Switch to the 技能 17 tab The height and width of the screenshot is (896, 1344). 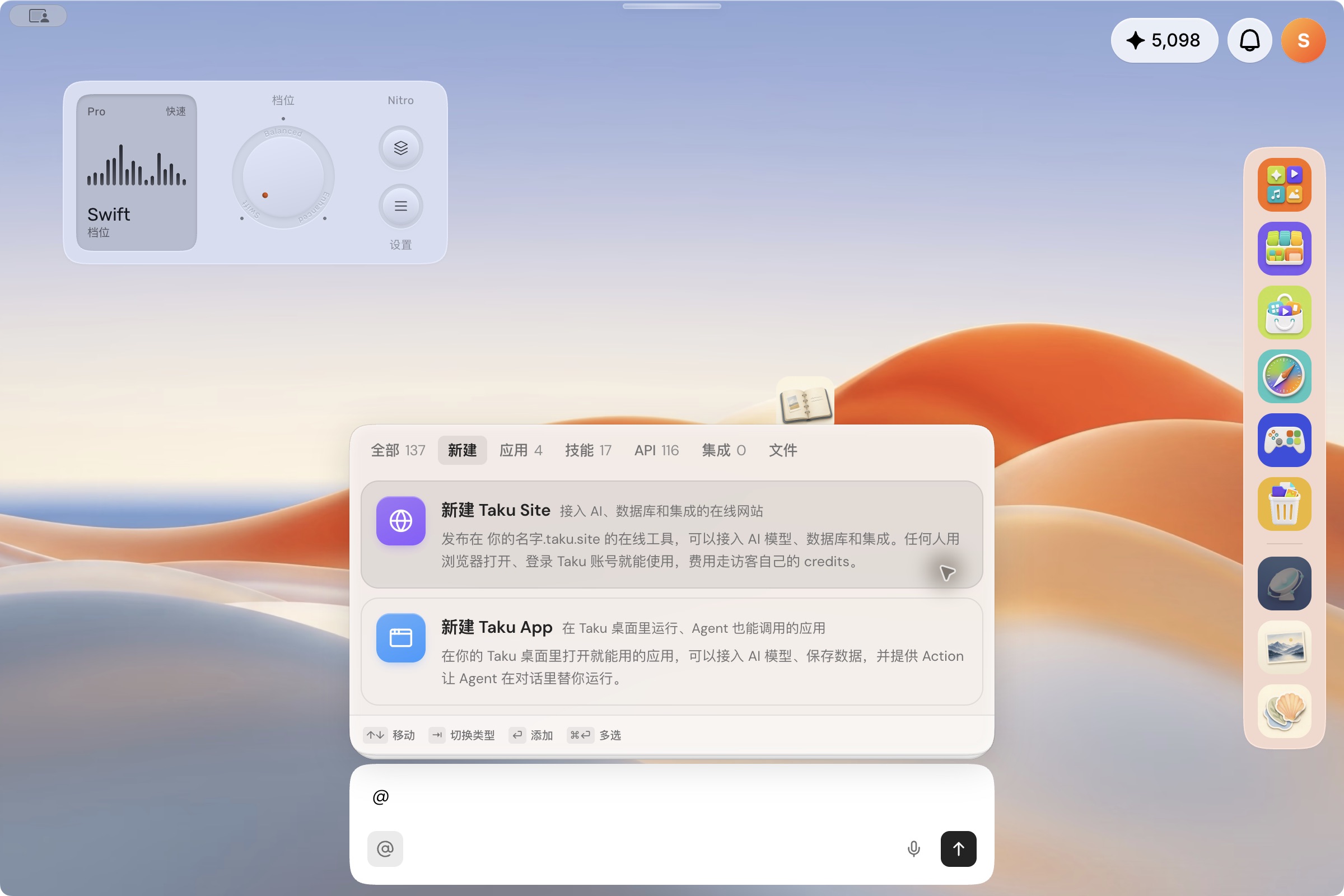point(588,450)
